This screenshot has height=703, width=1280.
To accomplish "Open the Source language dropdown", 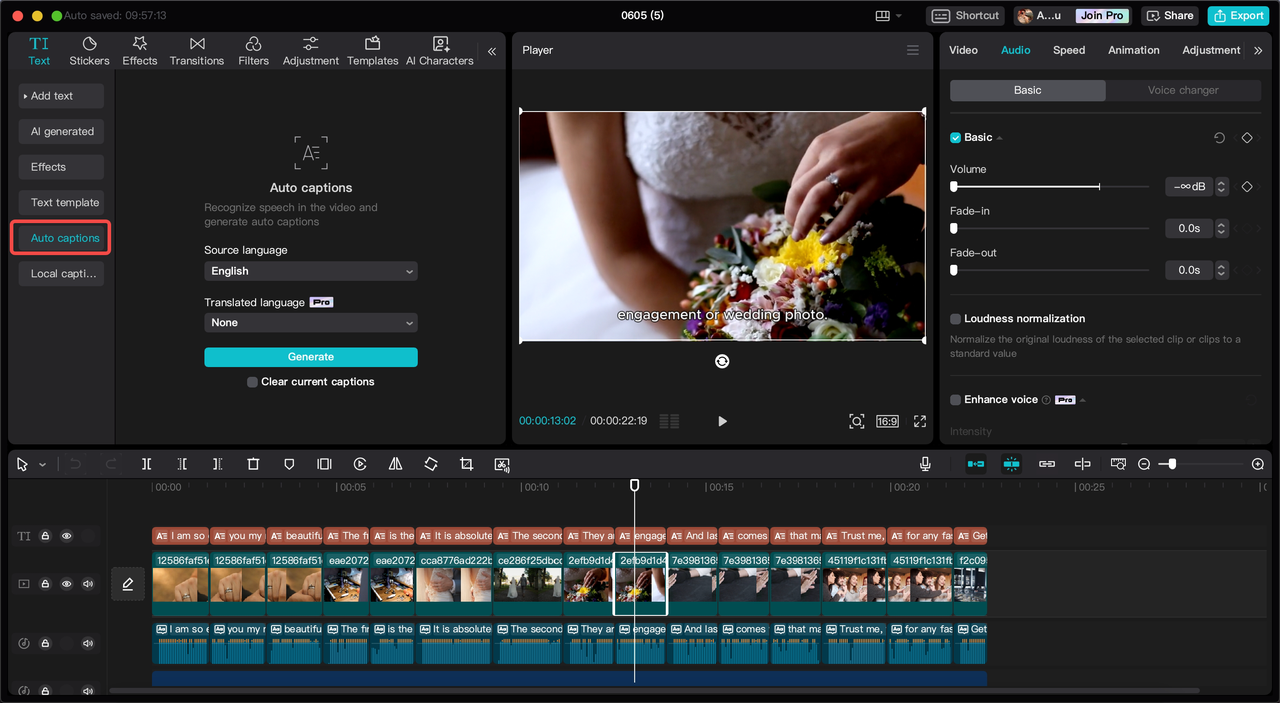I will click(310, 271).
